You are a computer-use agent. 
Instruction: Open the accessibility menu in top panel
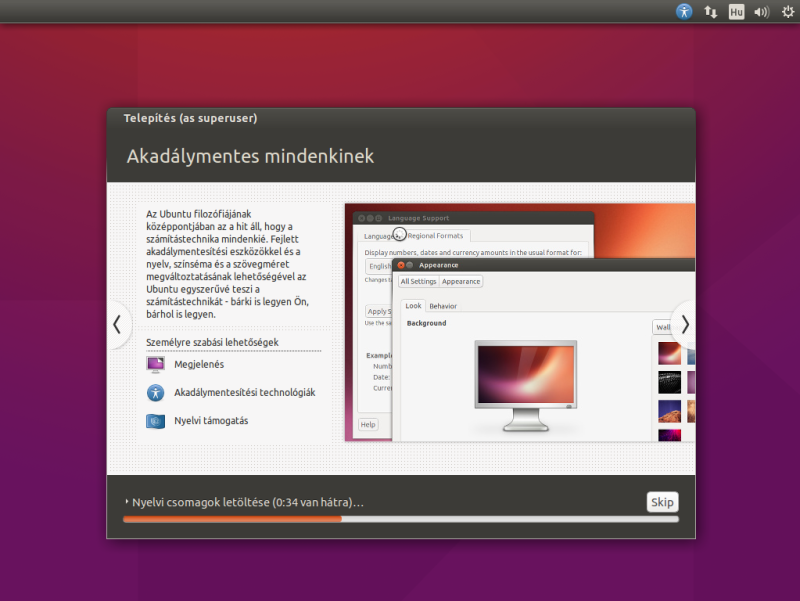click(684, 11)
